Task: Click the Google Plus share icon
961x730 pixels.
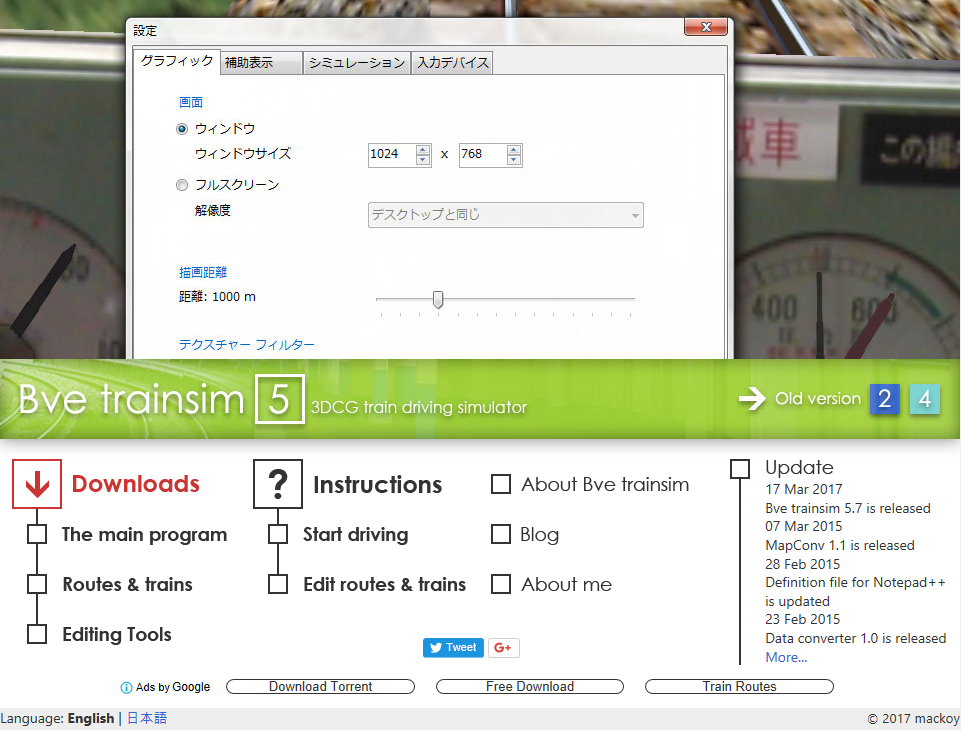Action: coord(503,648)
